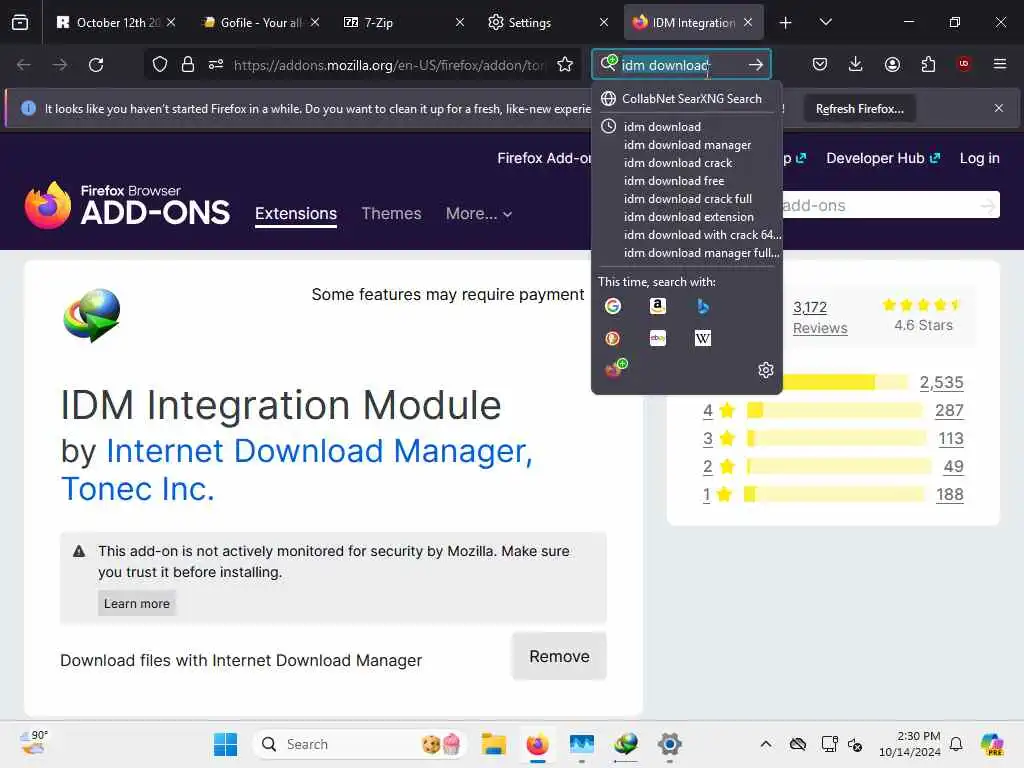Viewport: 1024px width, 768px height.
Task: Open the Extensions puzzle-piece menu
Action: (928, 64)
